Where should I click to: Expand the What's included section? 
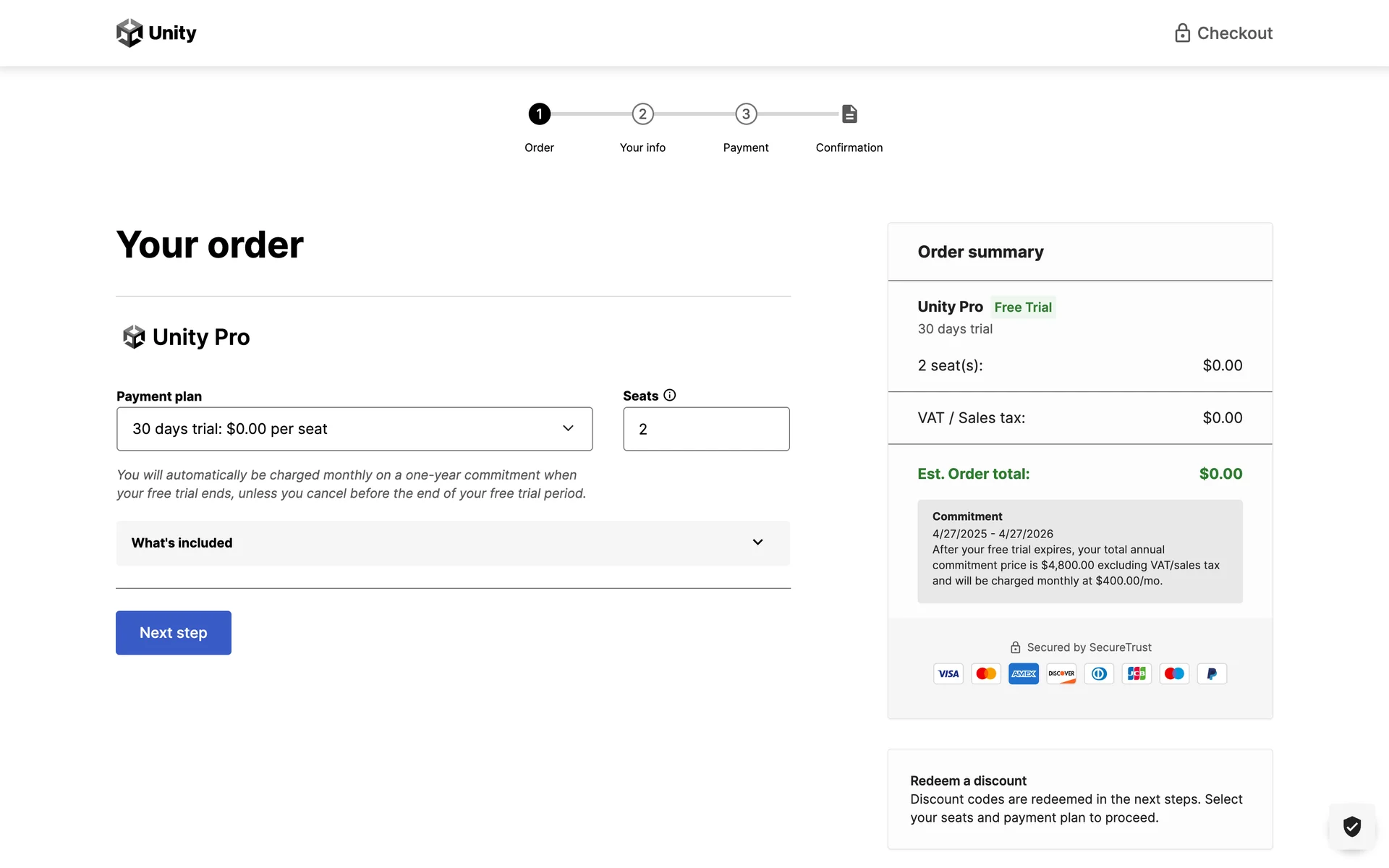click(453, 543)
